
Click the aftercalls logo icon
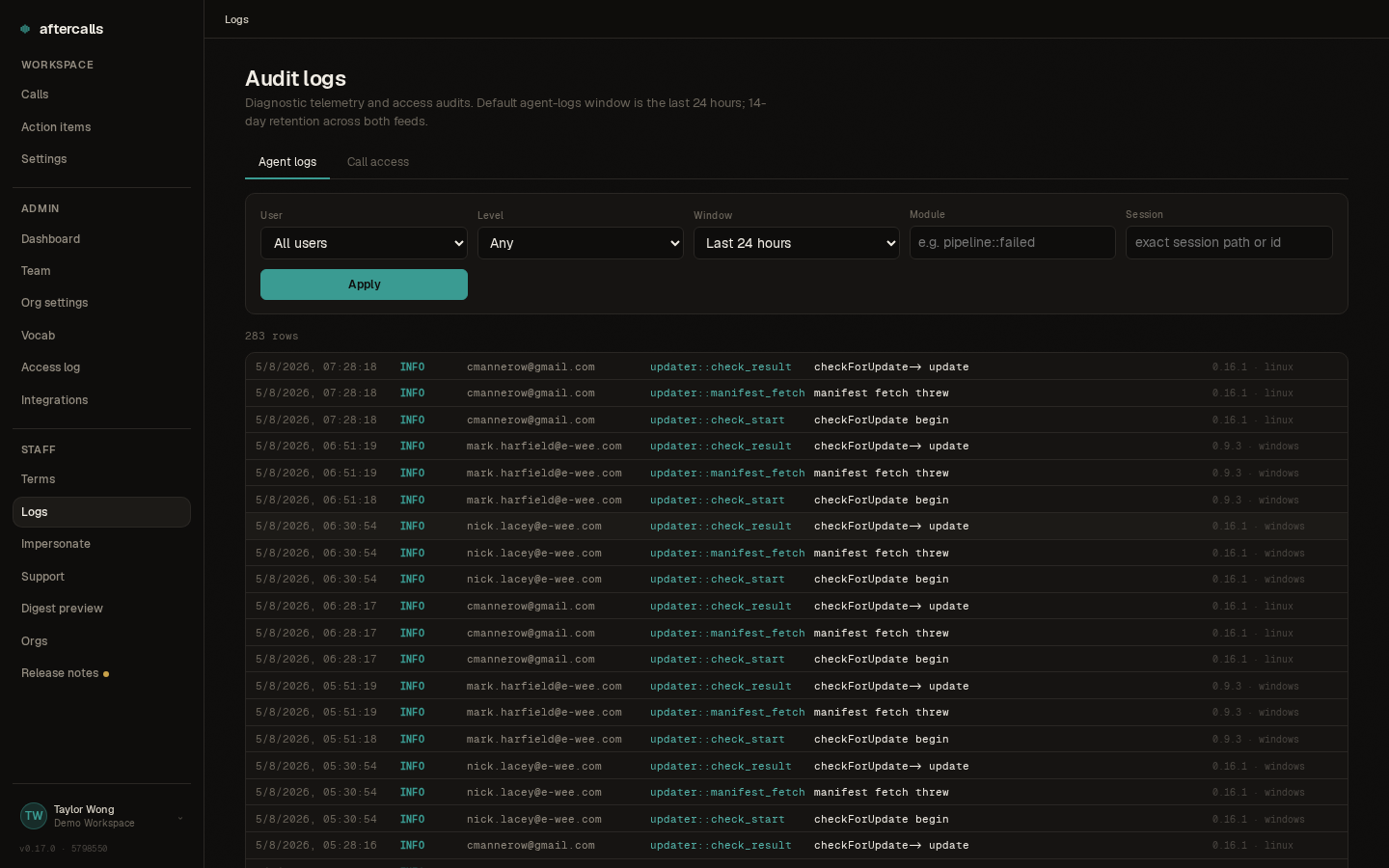(25, 29)
